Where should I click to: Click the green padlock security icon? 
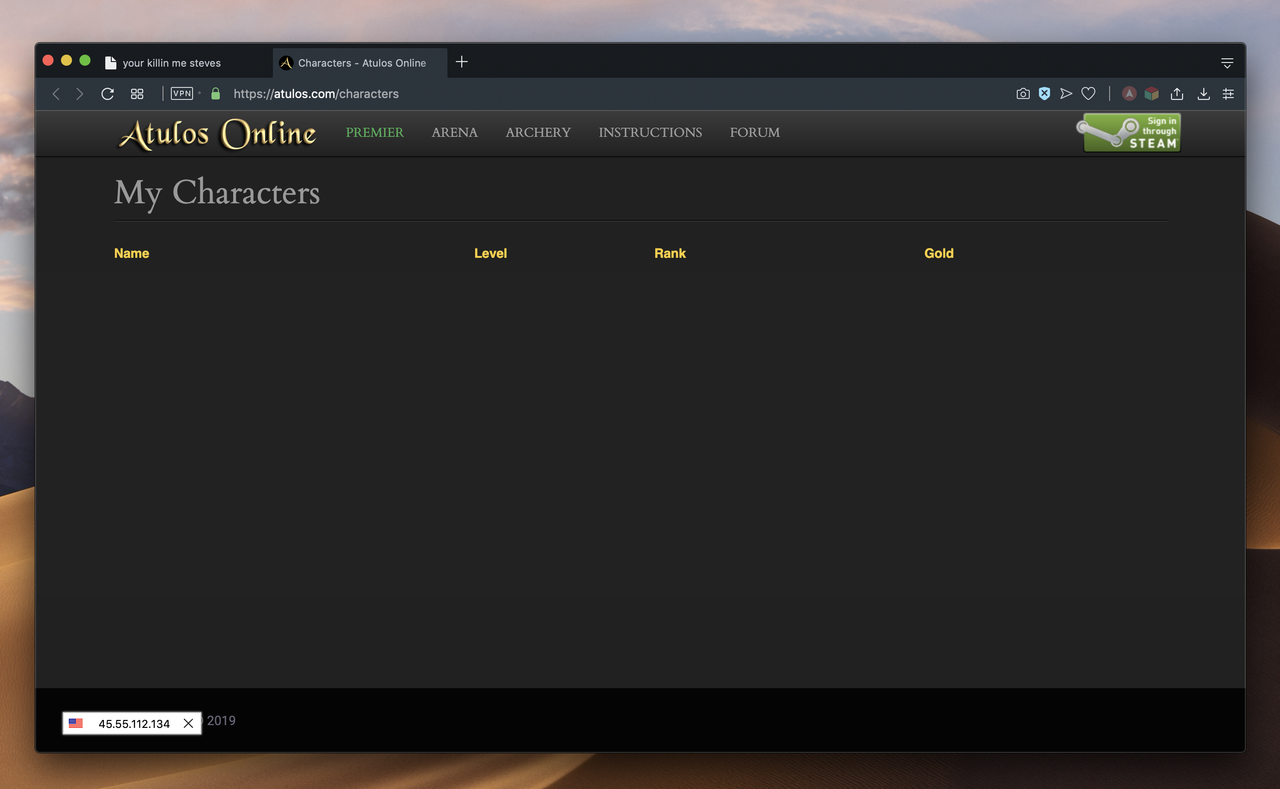tap(215, 93)
